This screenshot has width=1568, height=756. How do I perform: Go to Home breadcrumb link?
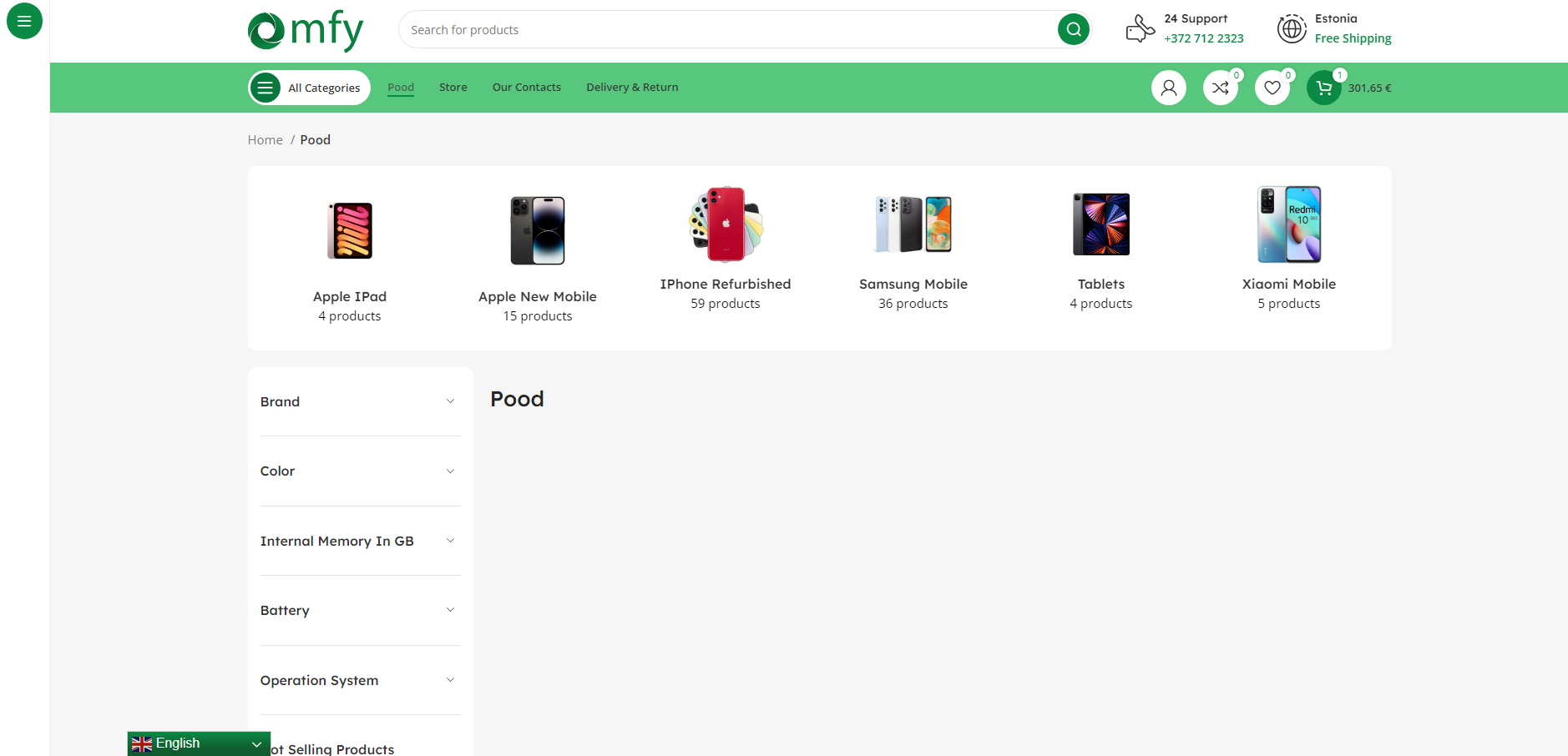point(265,139)
